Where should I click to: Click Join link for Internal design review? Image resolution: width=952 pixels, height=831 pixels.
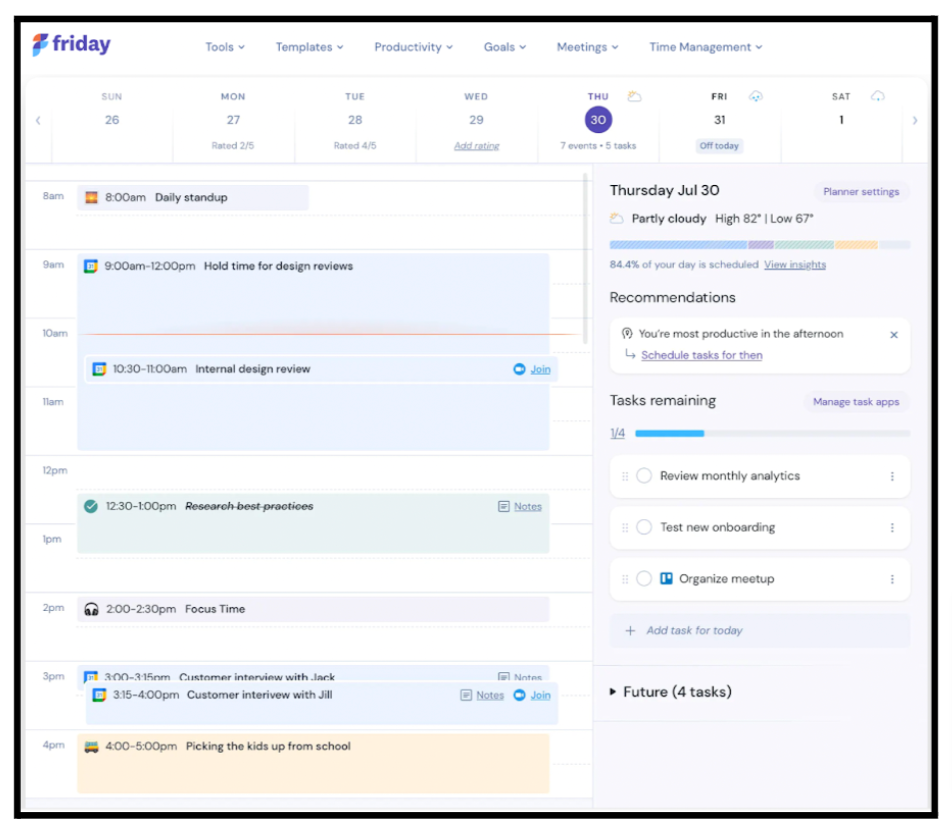(x=540, y=369)
